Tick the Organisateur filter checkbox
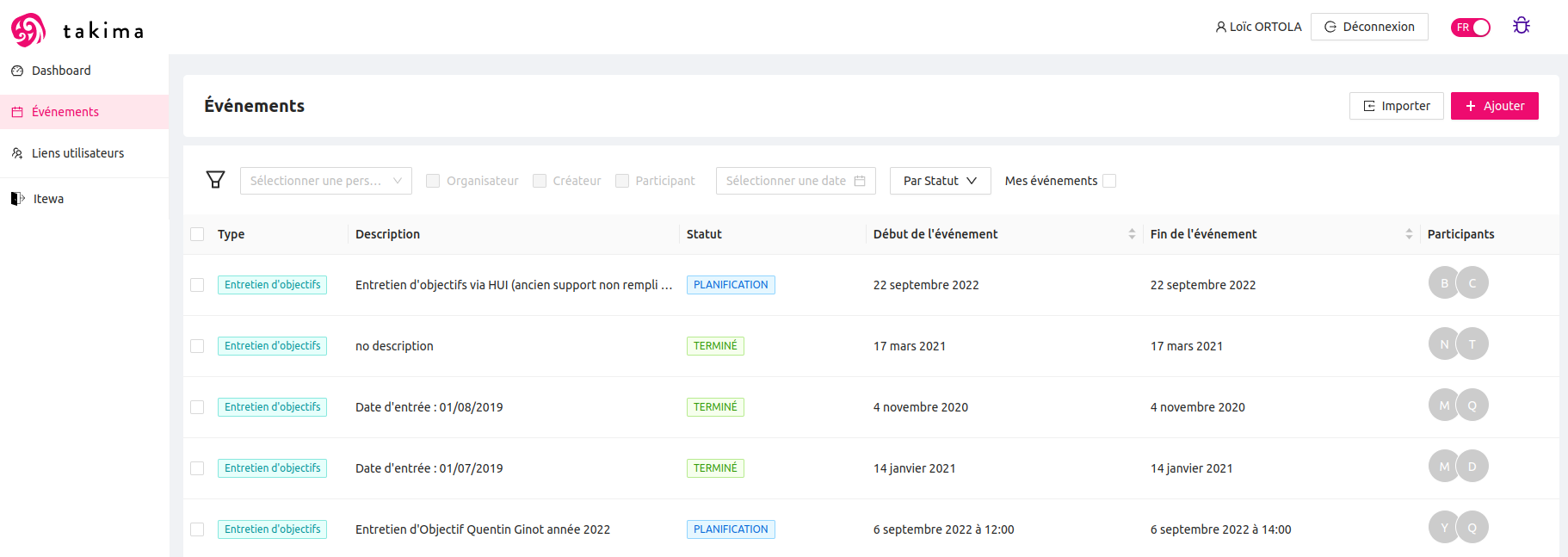The height and width of the screenshot is (557, 1568). (433, 181)
